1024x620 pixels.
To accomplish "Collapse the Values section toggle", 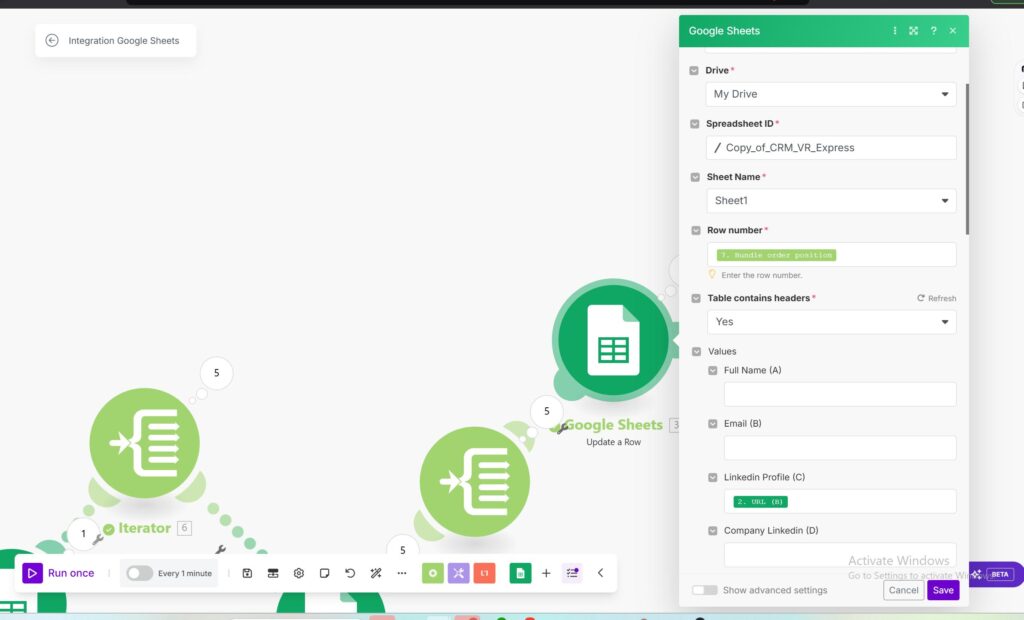I will point(696,351).
